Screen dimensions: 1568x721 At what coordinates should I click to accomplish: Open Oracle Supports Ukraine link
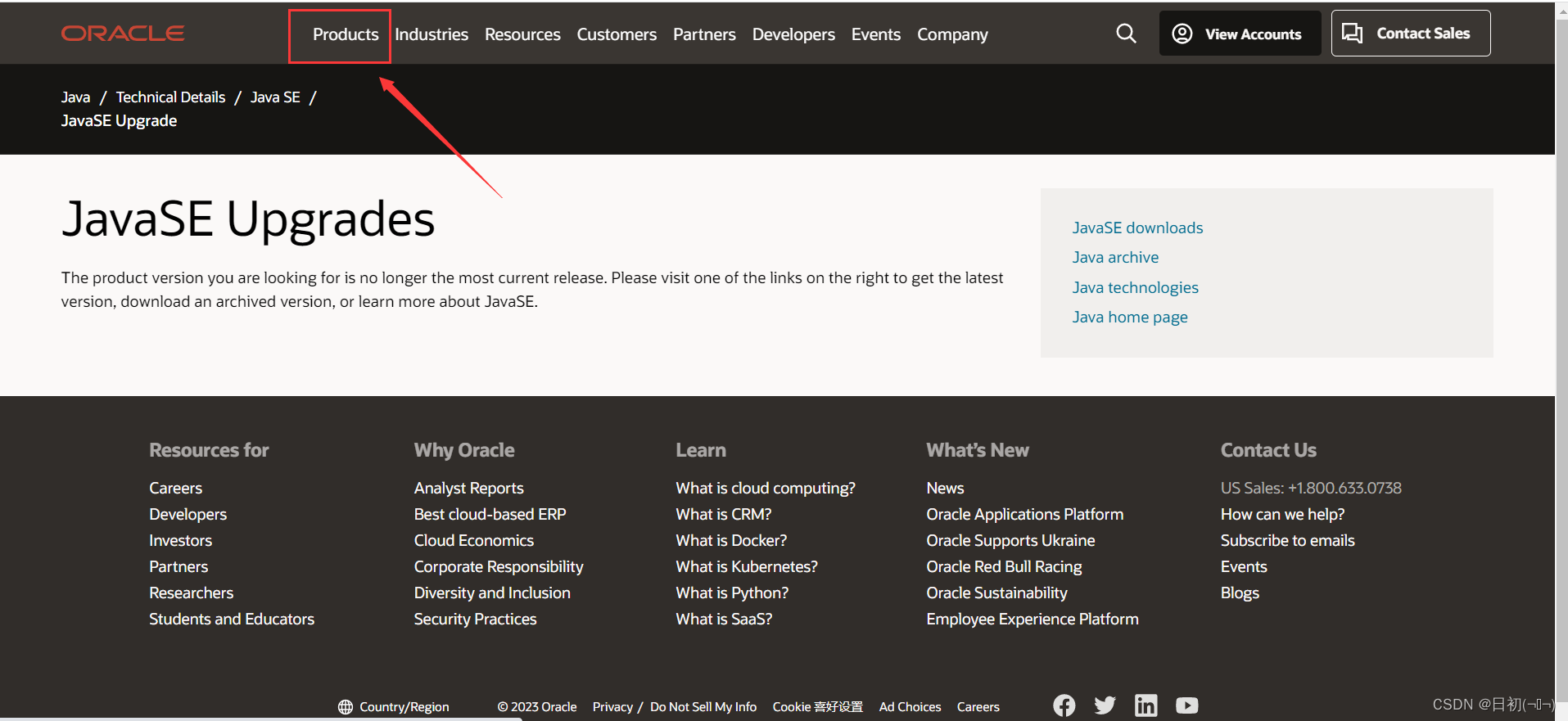point(1010,540)
